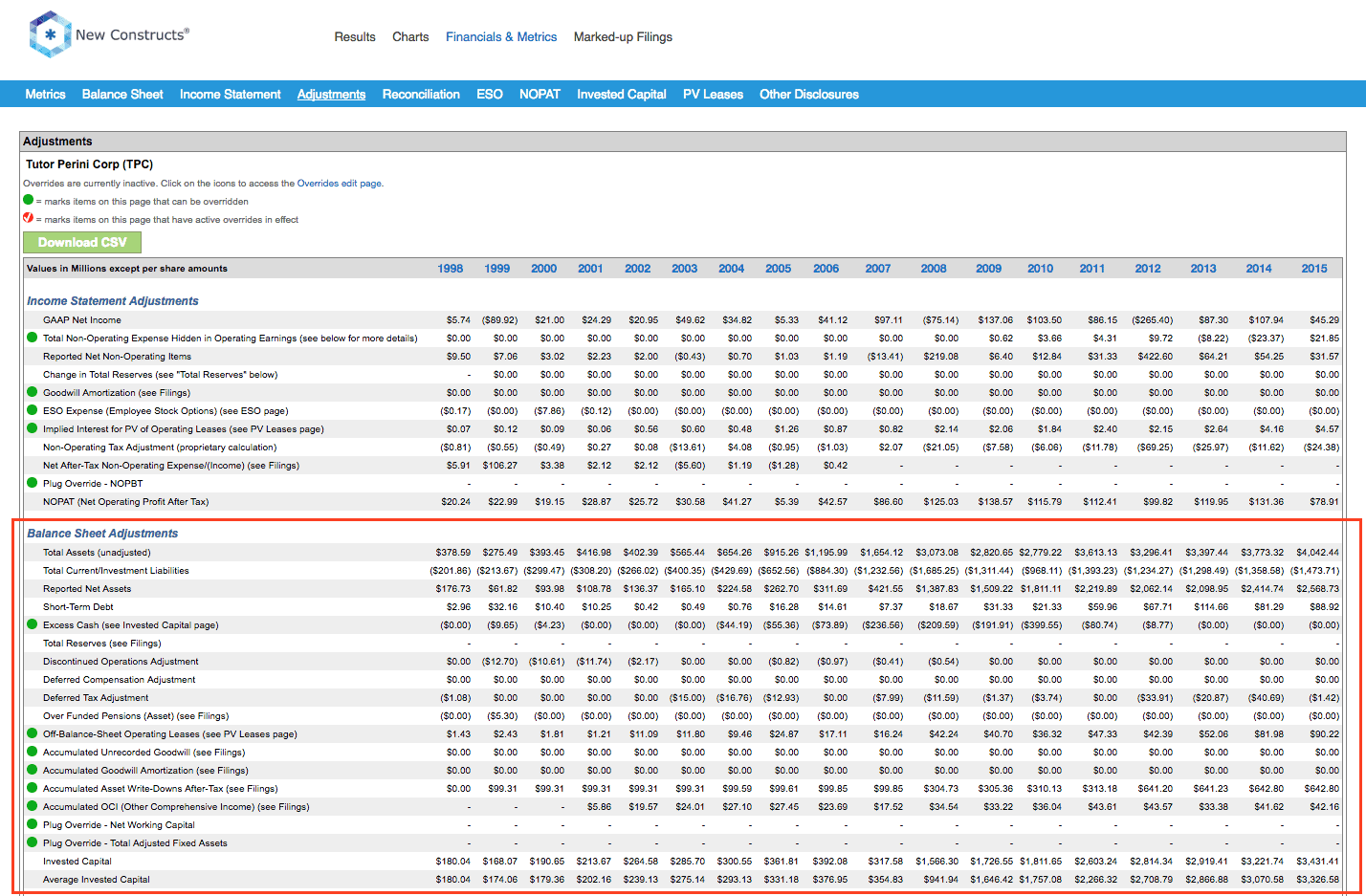Open the Charts tab
The width and height of the screenshot is (1366, 896).
[x=410, y=37]
